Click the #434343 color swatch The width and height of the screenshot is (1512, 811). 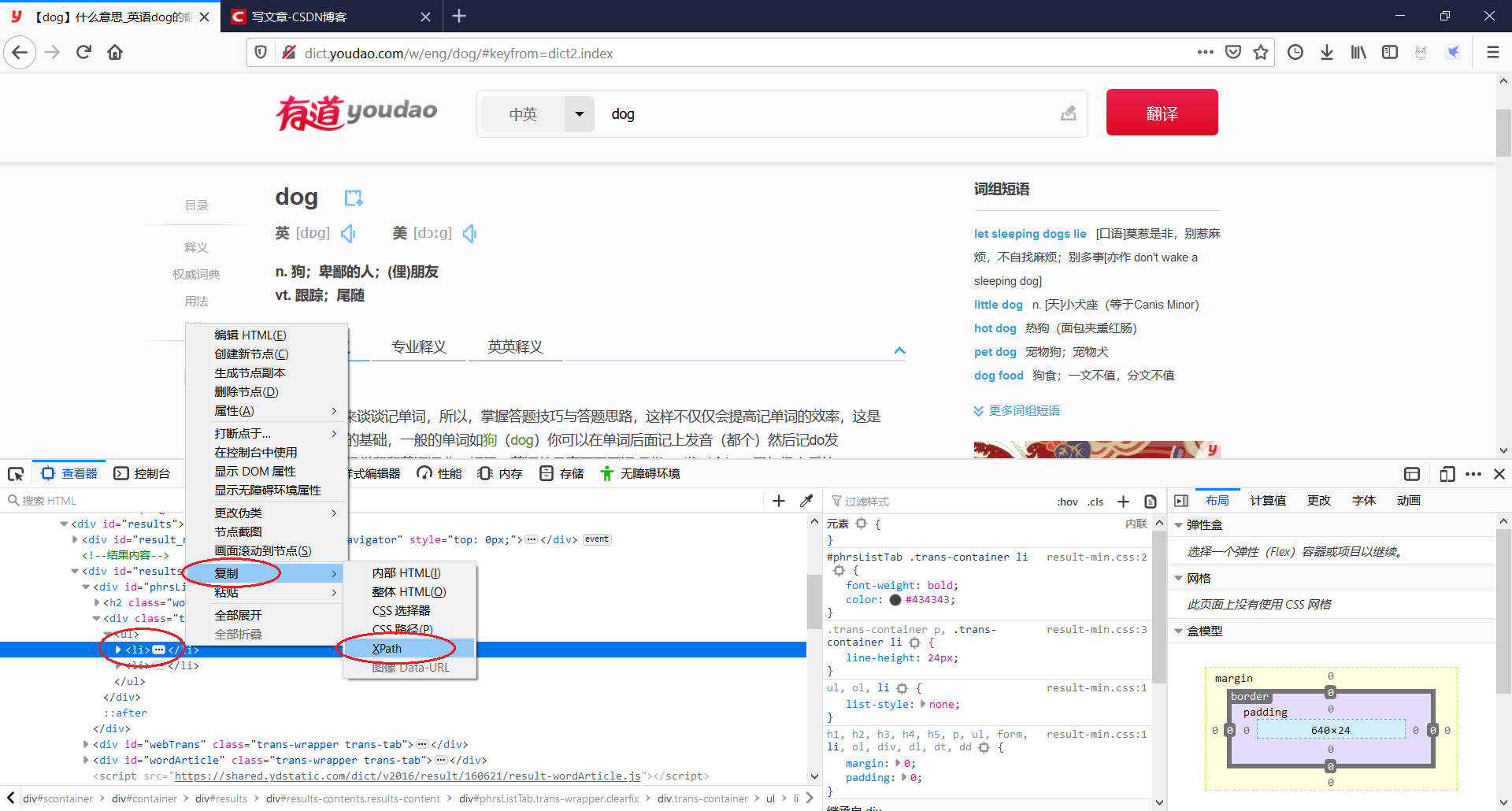[895, 600]
